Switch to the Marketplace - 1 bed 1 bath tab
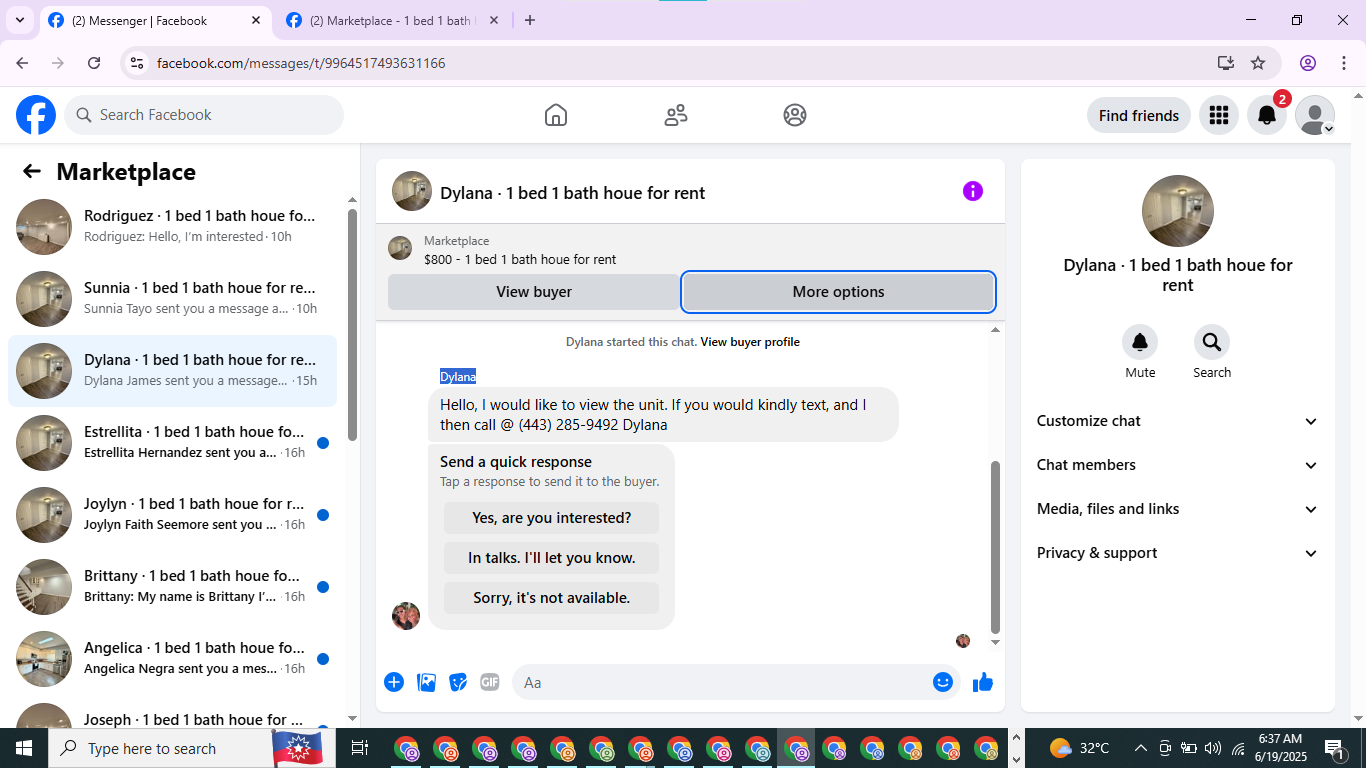1366x768 pixels. (393, 20)
